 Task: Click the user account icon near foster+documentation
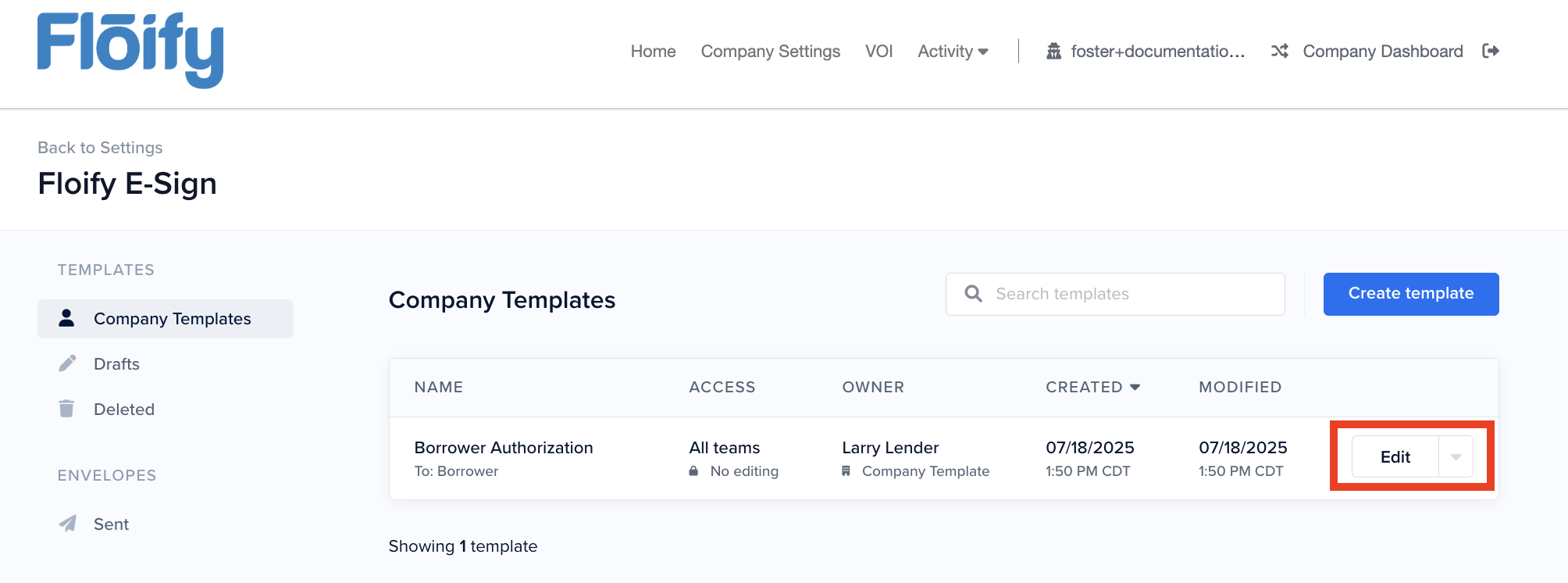coord(1053,51)
